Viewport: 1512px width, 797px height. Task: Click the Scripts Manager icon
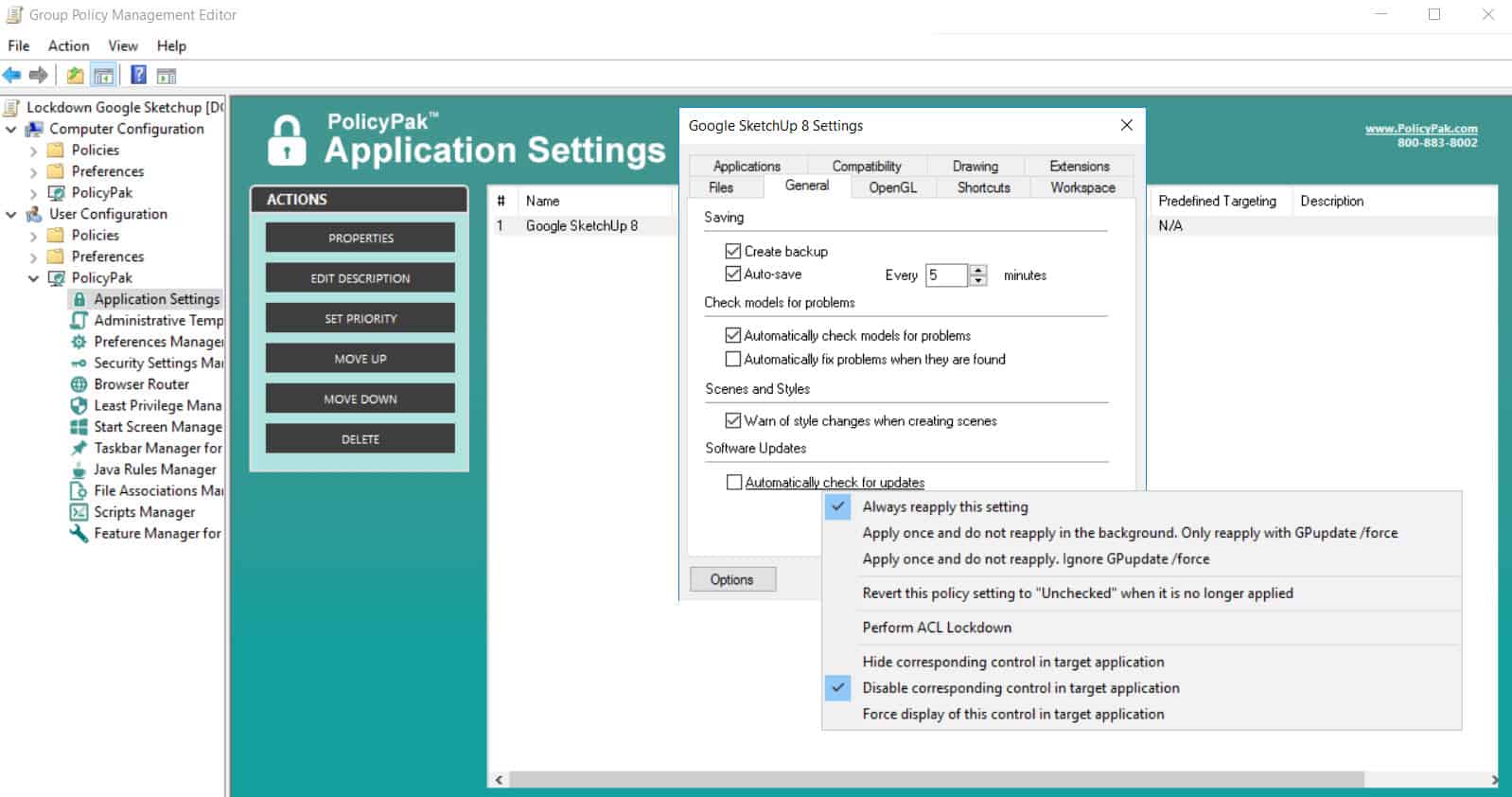79,512
